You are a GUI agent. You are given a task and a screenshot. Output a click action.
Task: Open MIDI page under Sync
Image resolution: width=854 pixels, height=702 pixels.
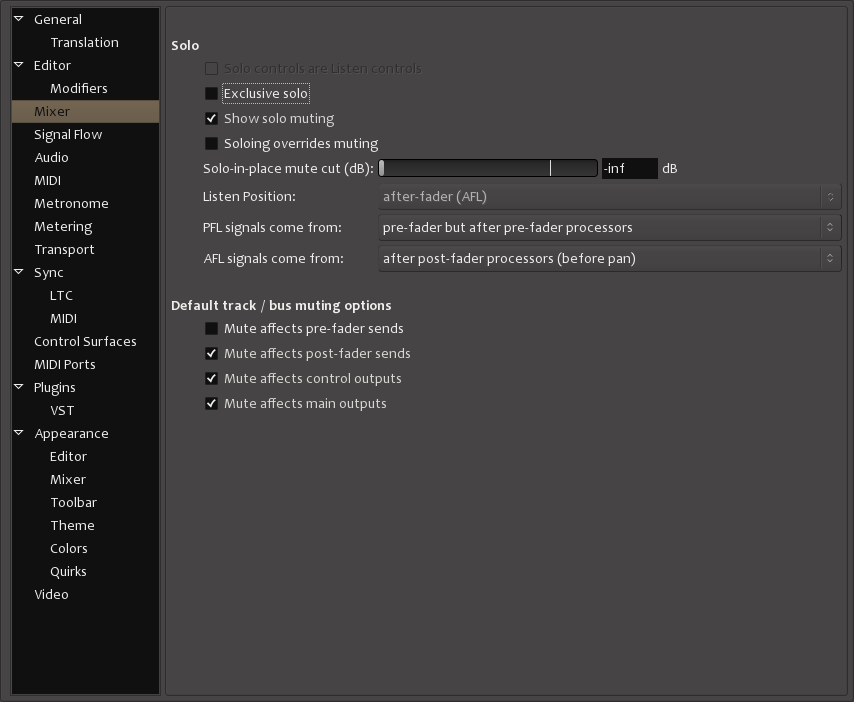[x=63, y=319]
